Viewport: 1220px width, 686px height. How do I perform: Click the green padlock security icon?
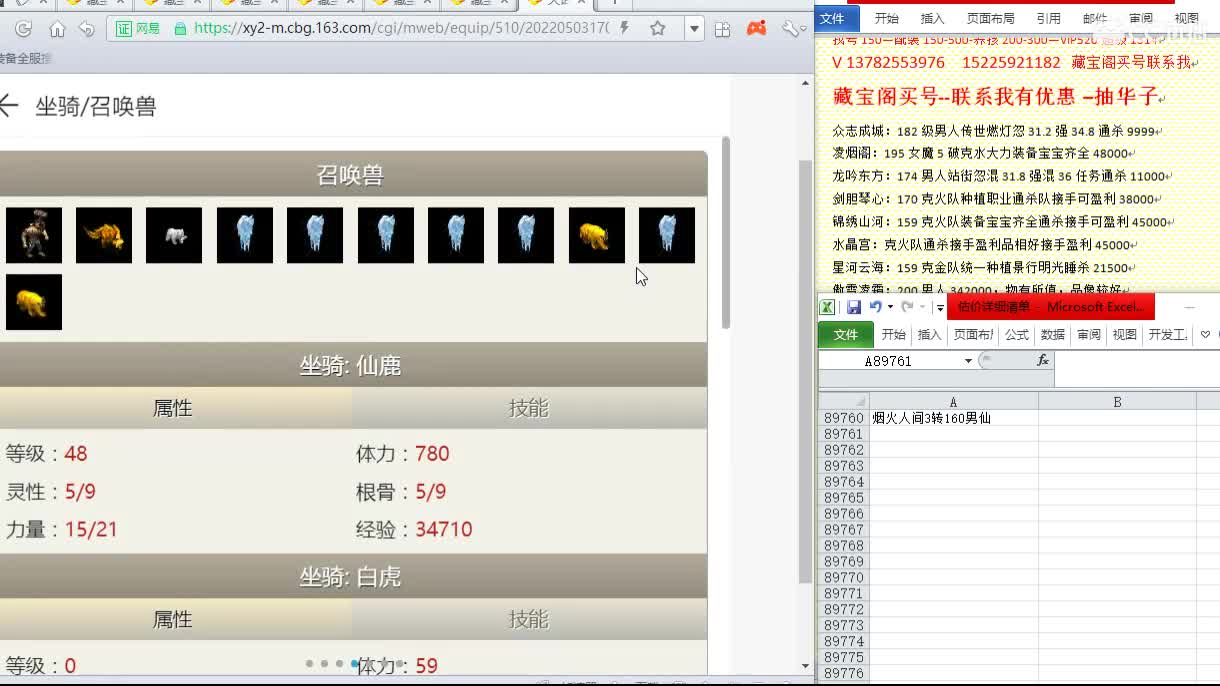[x=180, y=28]
